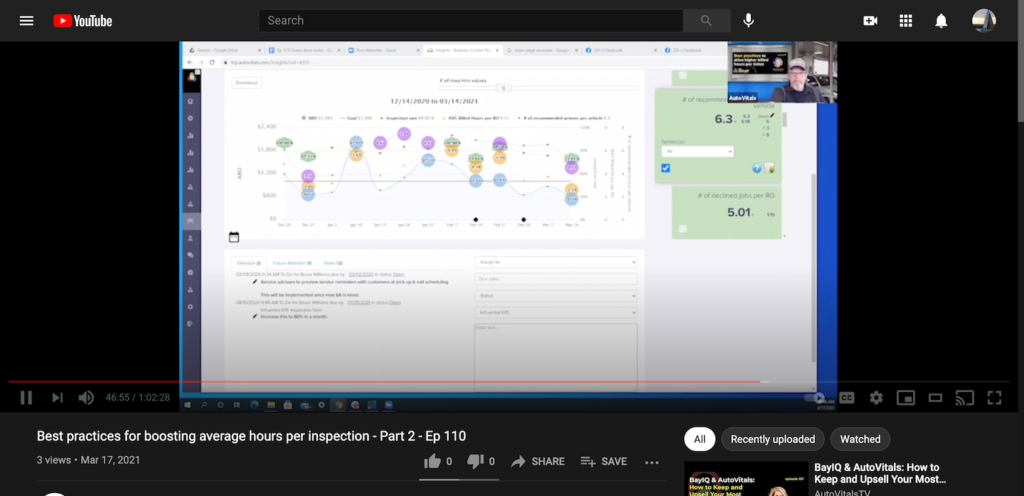Viewport: 1024px width, 496px height.
Task: Enable theater mode
Action: click(935, 397)
